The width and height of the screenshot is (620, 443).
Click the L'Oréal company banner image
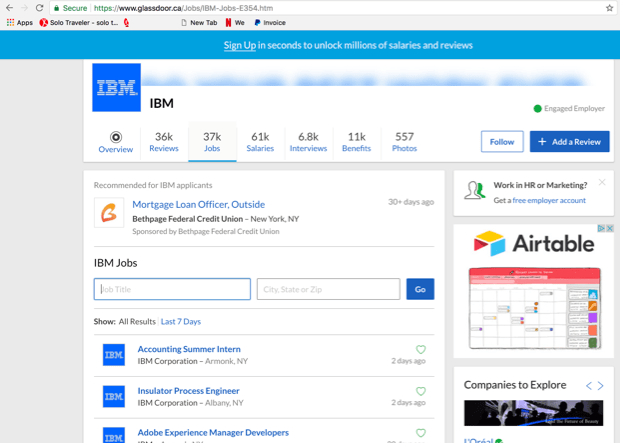point(533,413)
